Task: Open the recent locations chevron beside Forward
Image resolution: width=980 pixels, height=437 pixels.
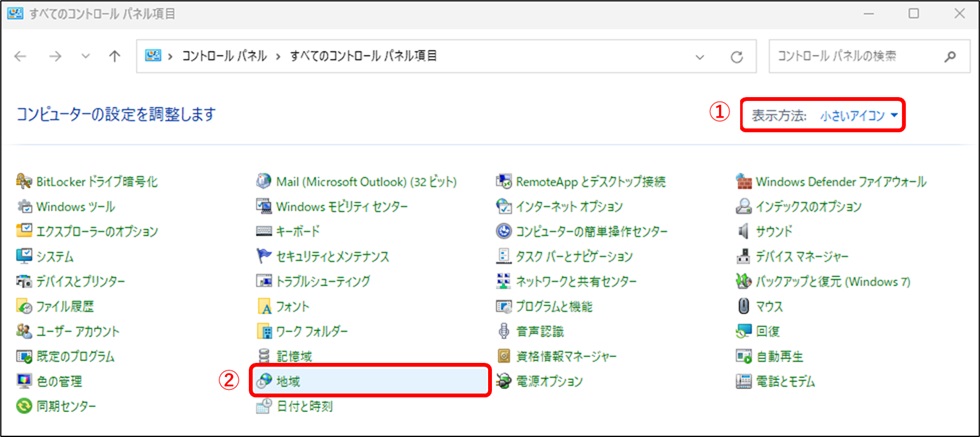Action: click(x=85, y=57)
